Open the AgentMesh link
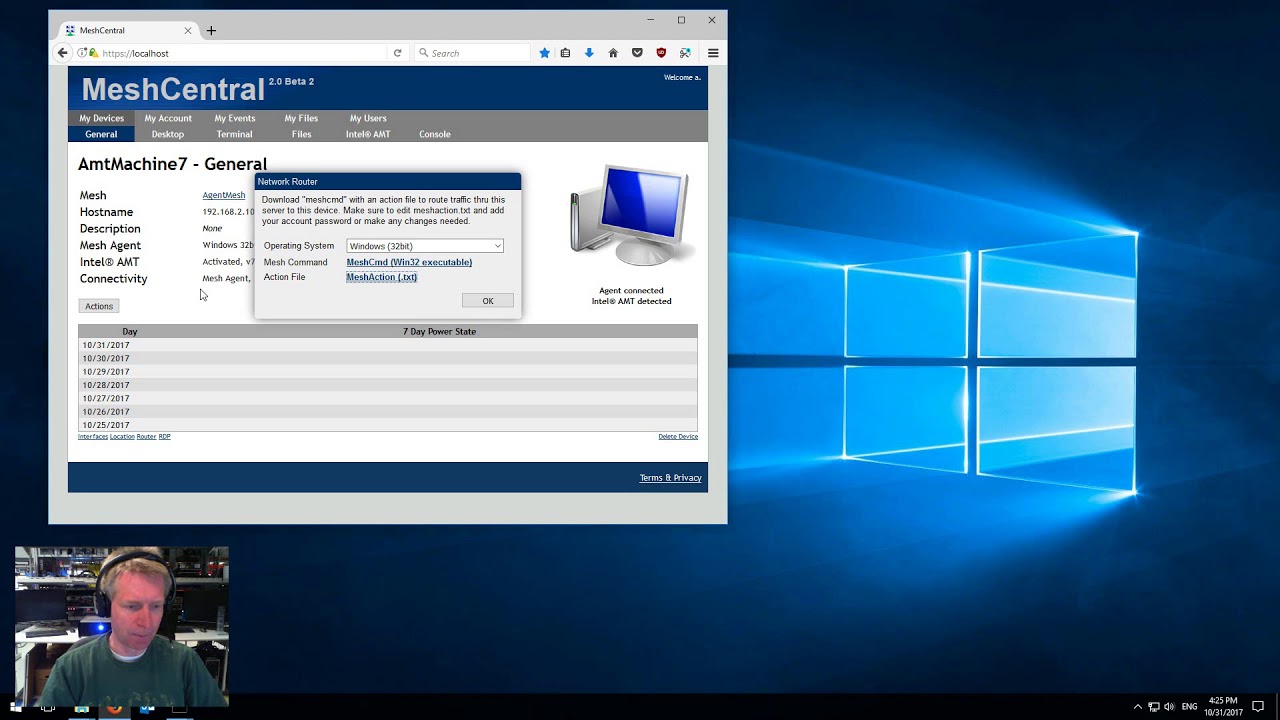Image resolution: width=1280 pixels, height=720 pixels. coord(224,195)
